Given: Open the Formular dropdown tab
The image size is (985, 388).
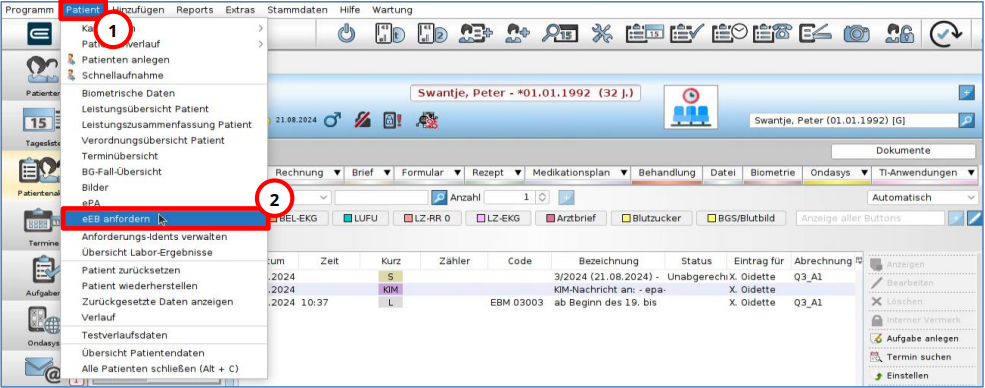Looking at the screenshot, I should [430, 173].
